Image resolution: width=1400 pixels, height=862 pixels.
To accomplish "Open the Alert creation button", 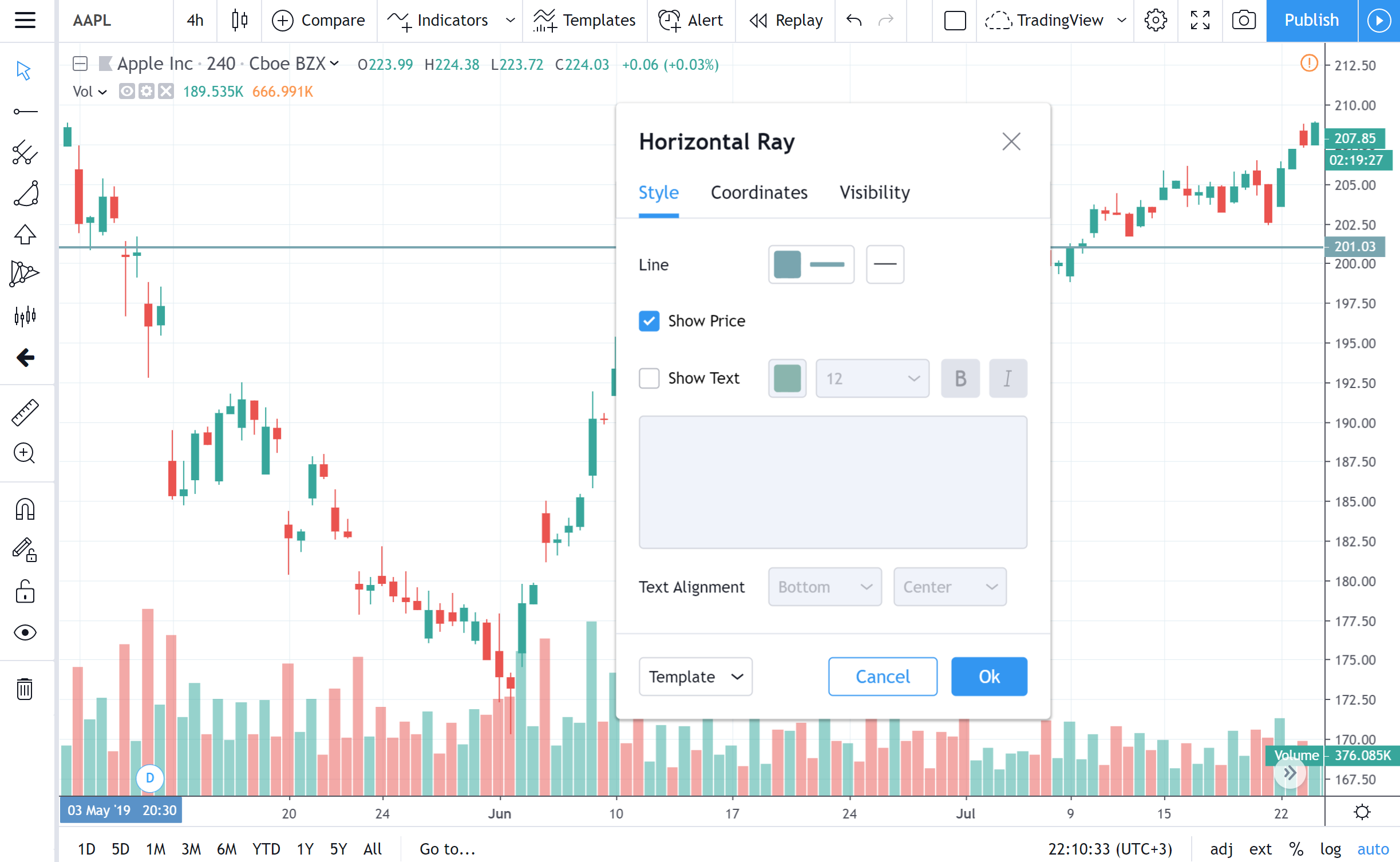I will pyautogui.click(x=691, y=21).
